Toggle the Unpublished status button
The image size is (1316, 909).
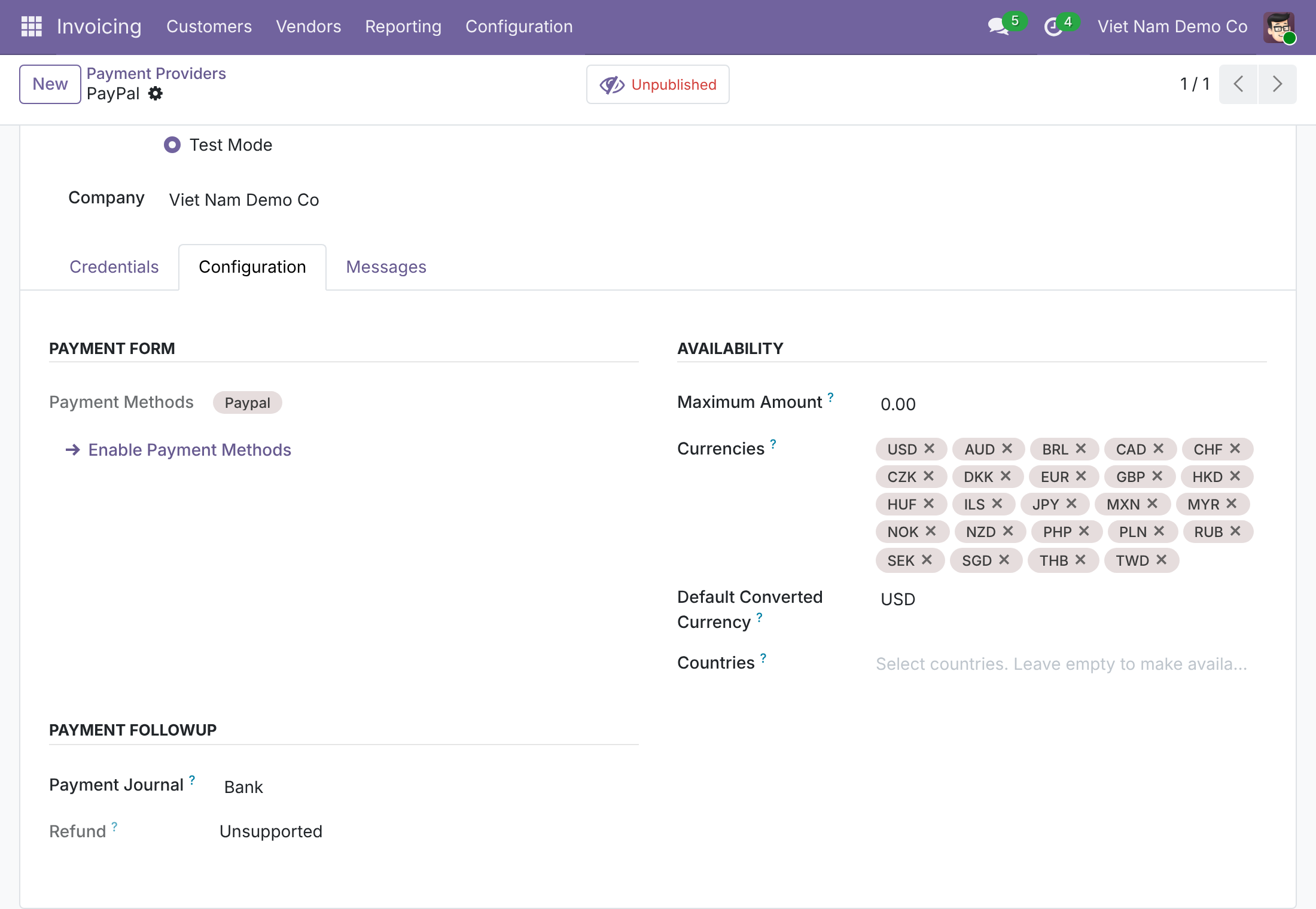tap(658, 84)
